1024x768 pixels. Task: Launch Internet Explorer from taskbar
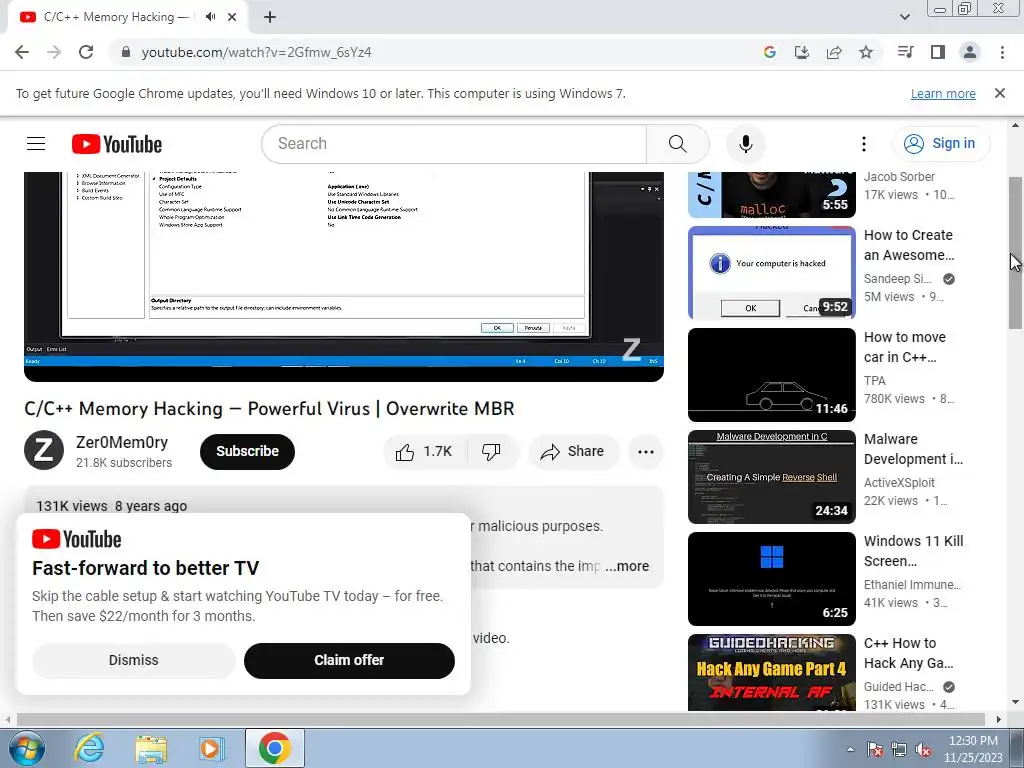pos(89,748)
